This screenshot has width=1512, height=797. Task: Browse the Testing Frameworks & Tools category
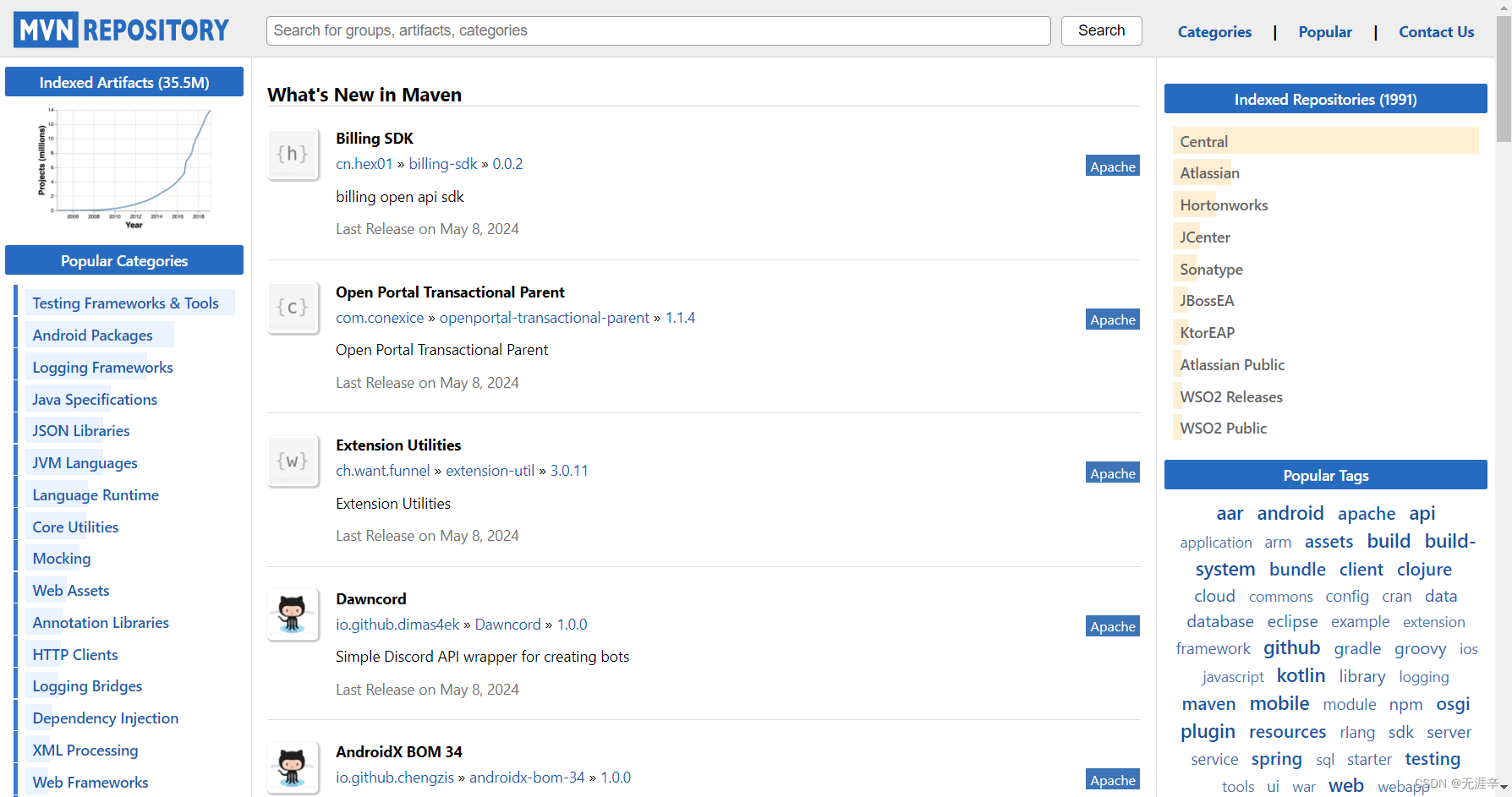(125, 303)
